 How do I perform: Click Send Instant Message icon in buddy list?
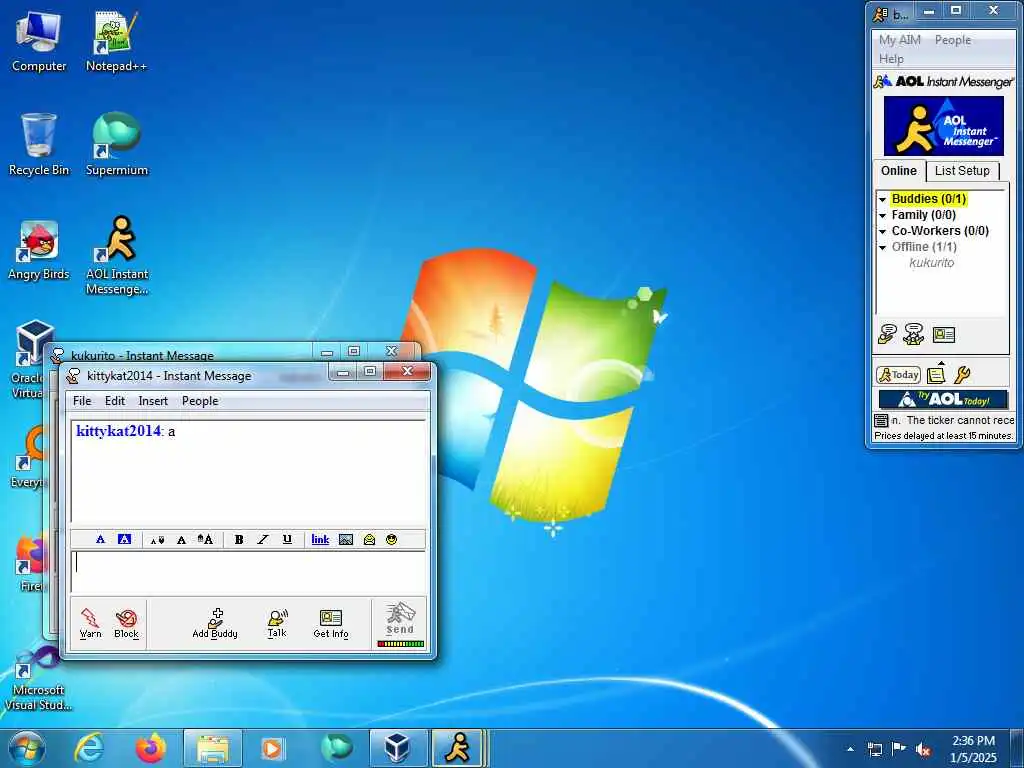(887, 334)
